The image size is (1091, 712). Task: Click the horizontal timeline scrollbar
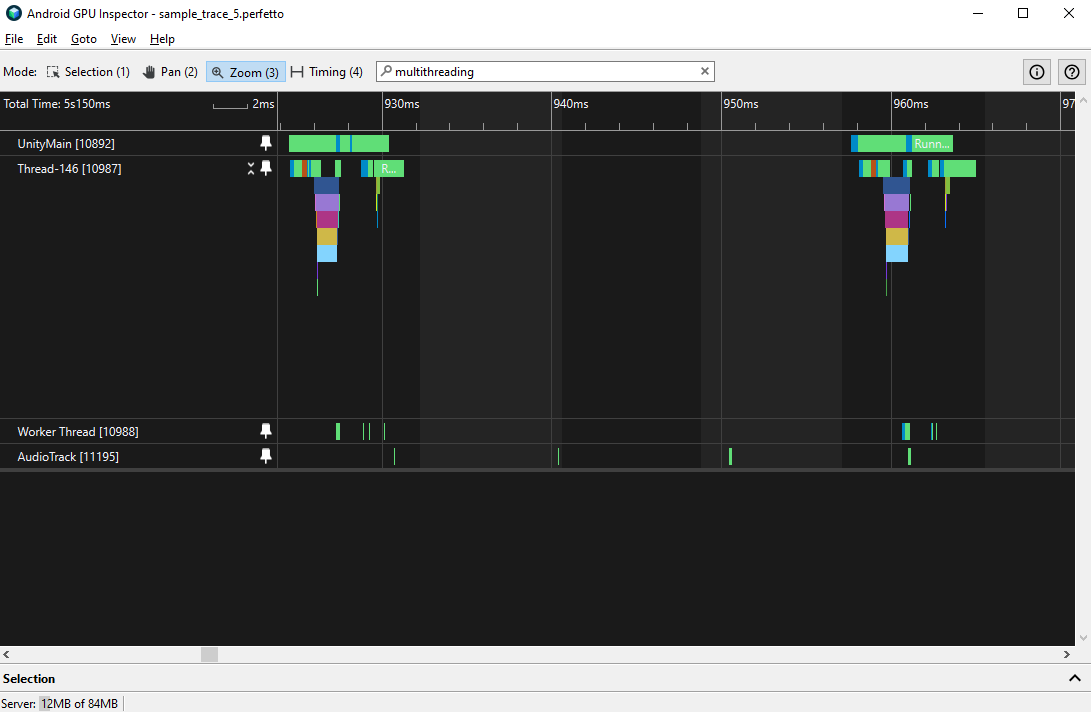209,654
